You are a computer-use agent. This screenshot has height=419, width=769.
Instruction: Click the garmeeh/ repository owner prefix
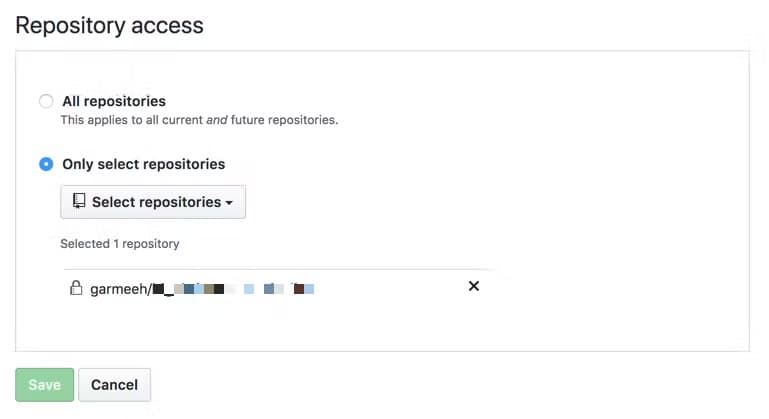pos(120,289)
